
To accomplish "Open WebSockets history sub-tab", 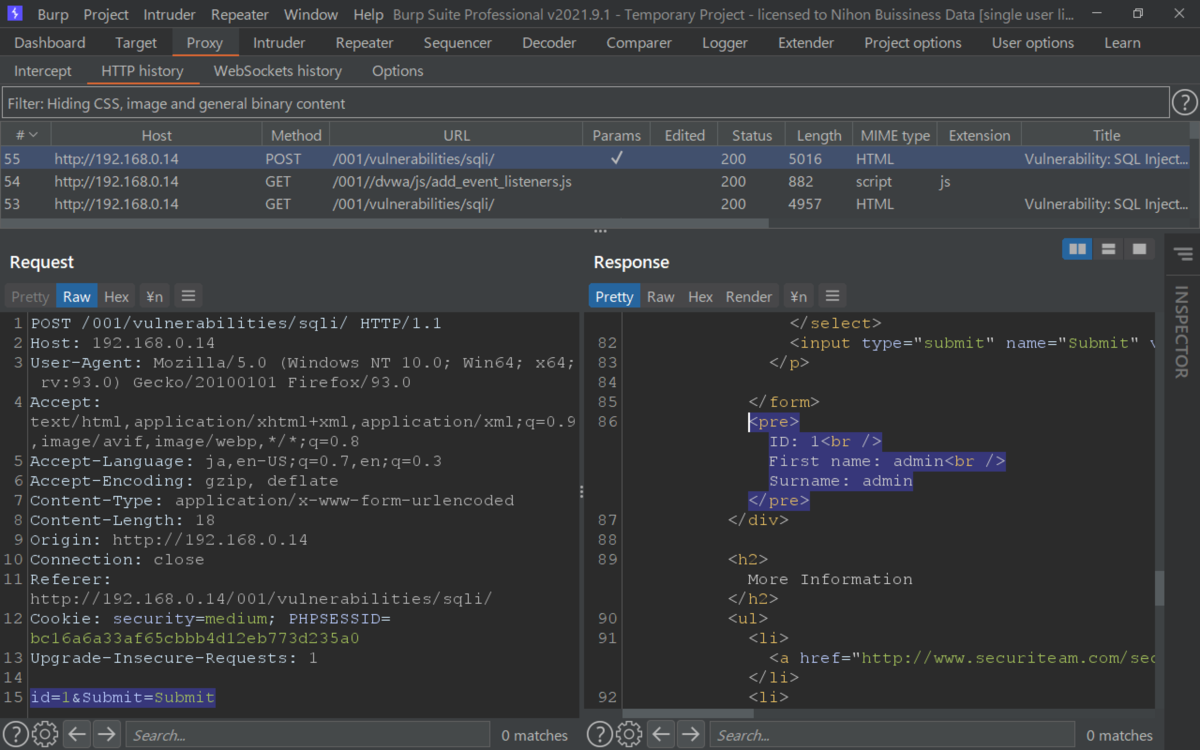I will [x=278, y=71].
